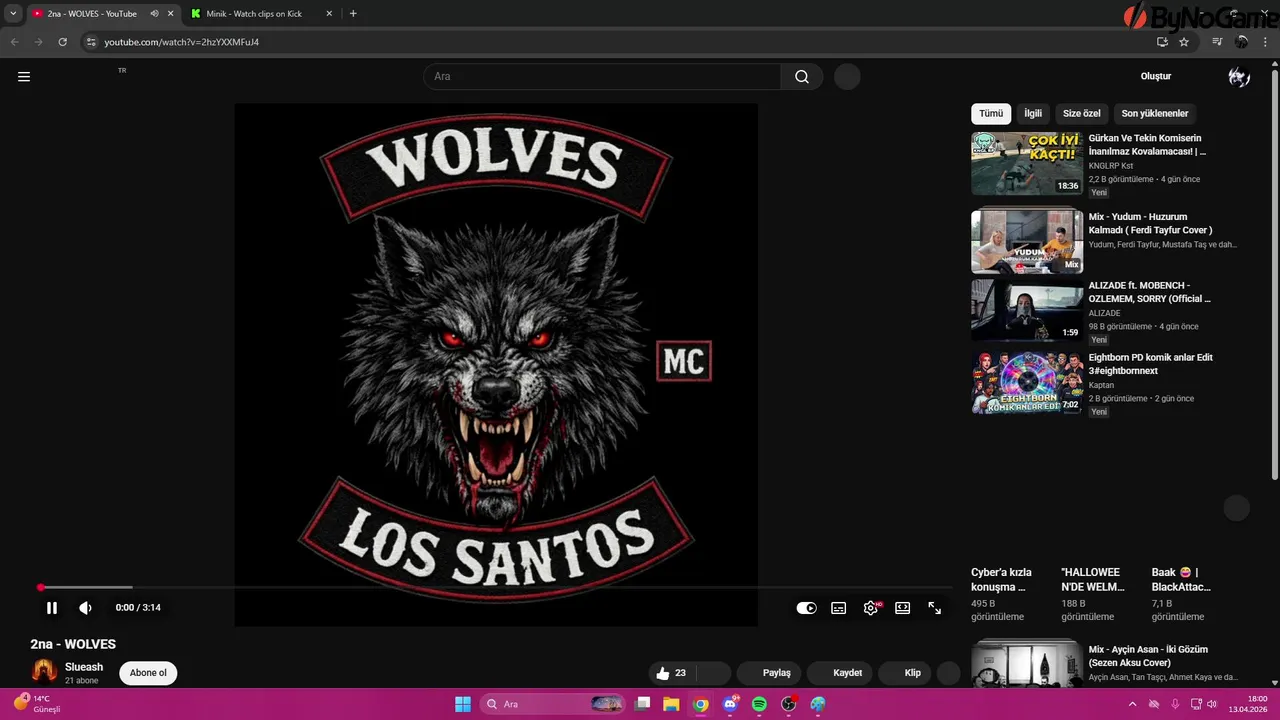Mute the video player volume

point(86,608)
